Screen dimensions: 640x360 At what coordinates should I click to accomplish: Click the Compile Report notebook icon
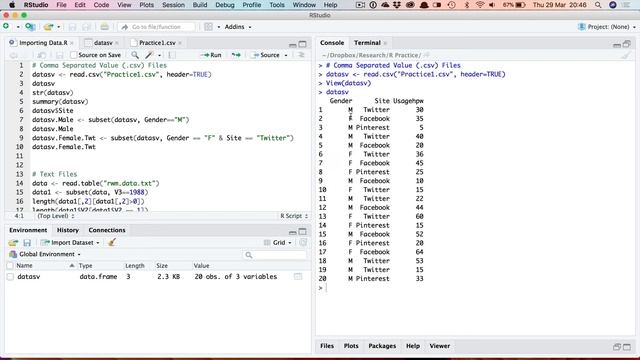(x=172, y=55)
